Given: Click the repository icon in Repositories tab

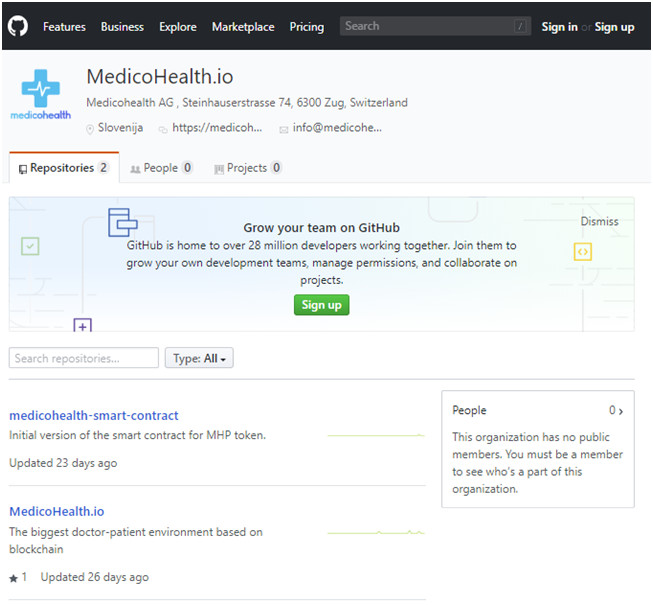Looking at the screenshot, I should 23,169.
